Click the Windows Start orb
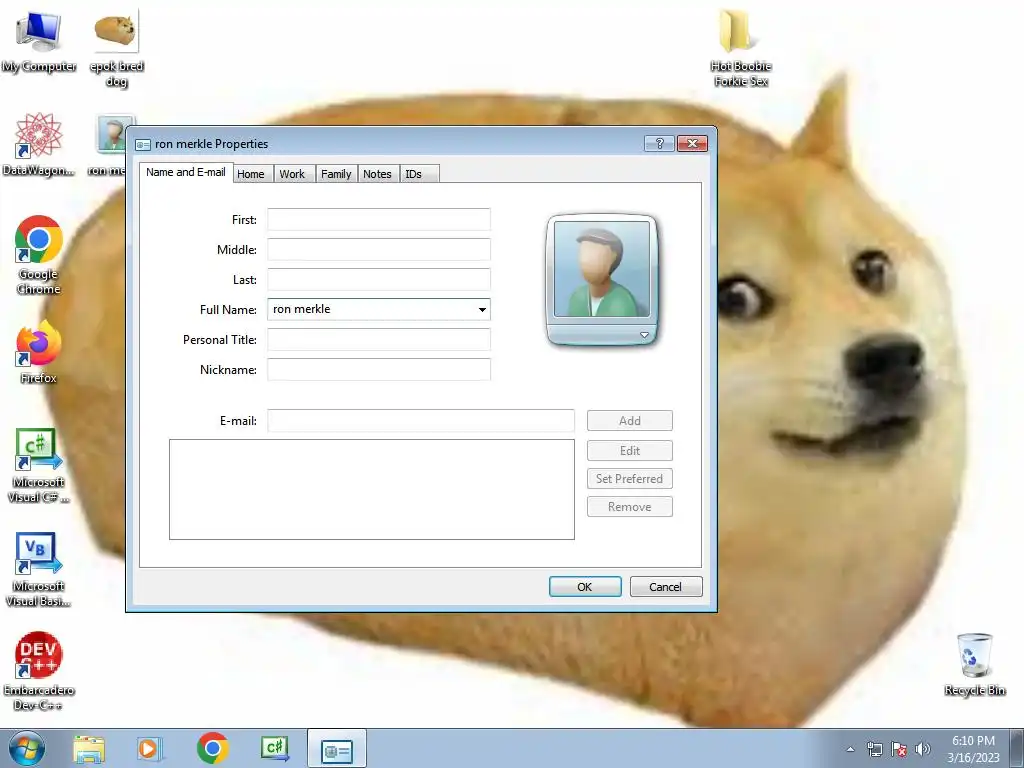Image resolution: width=1024 pixels, height=768 pixels. pyautogui.click(x=27, y=748)
